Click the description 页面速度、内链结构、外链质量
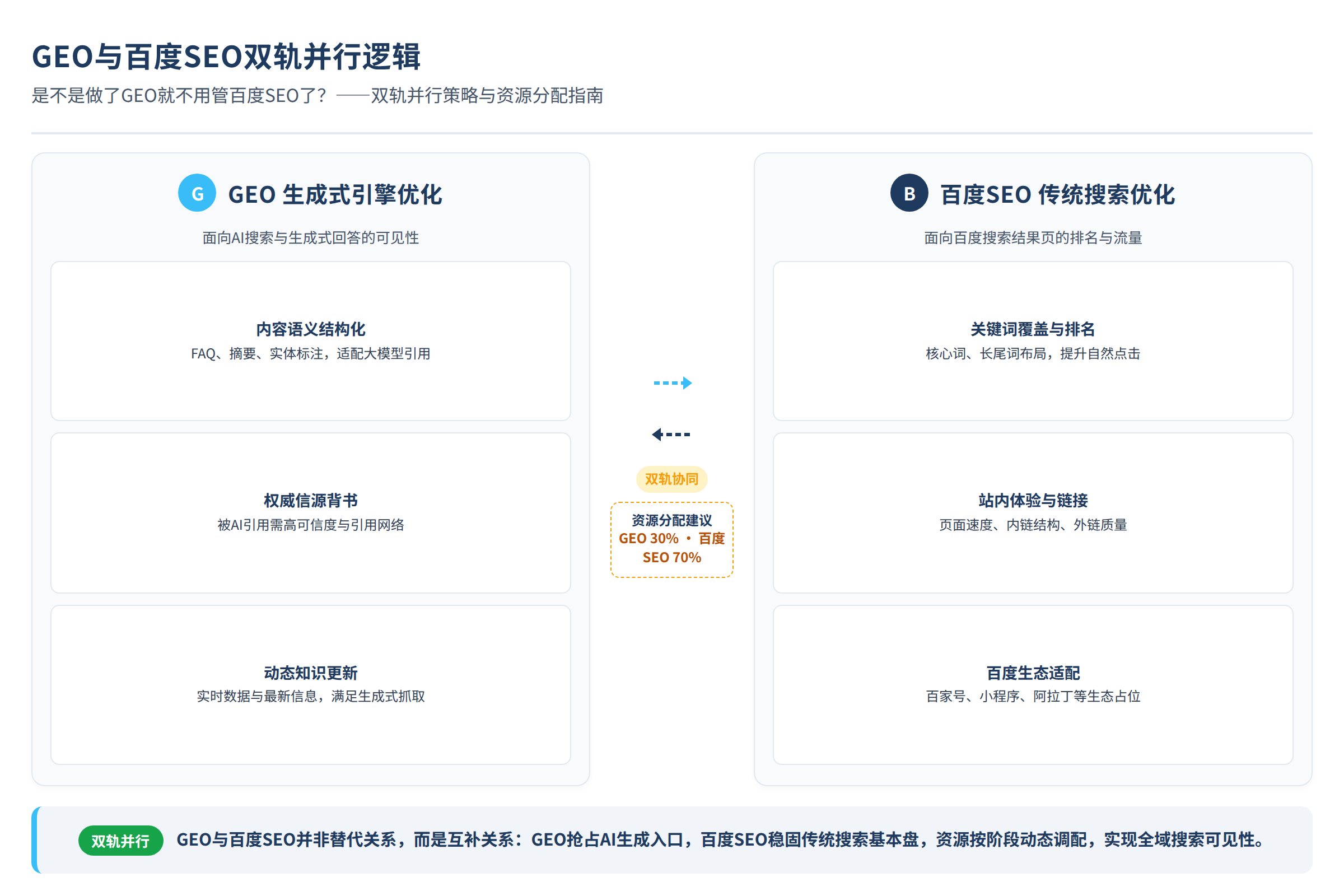The image size is (1344, 896). [1033, 525]
